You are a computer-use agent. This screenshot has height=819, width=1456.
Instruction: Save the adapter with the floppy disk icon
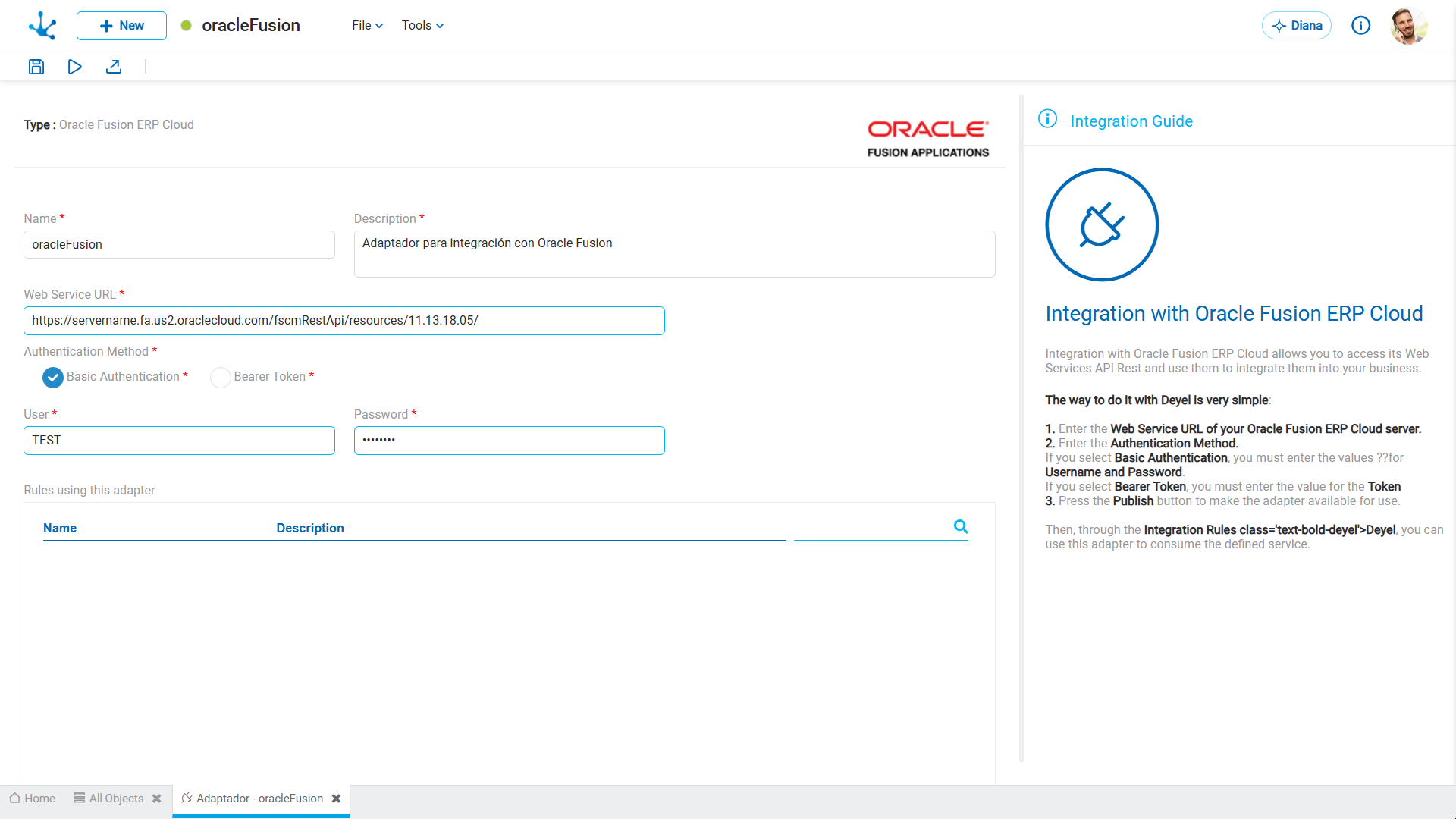coord(36,67)
